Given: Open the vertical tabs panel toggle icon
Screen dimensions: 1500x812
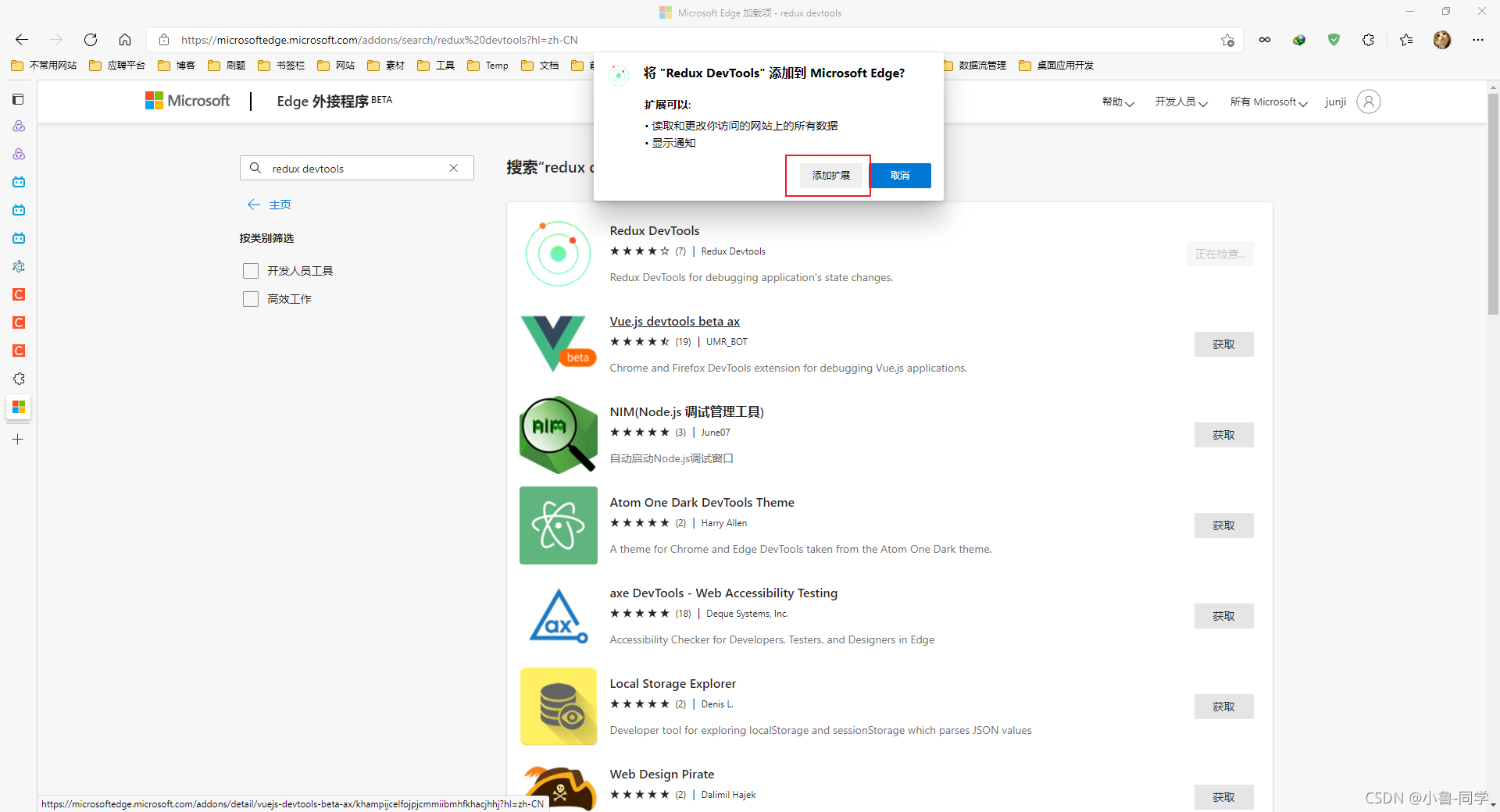Looking at the screenshot, I should [19, 99].
